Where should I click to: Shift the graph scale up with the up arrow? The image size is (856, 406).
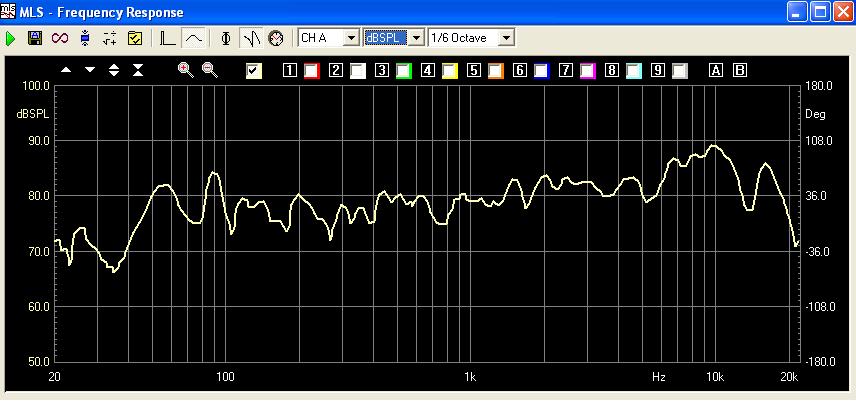coord(66,70)
